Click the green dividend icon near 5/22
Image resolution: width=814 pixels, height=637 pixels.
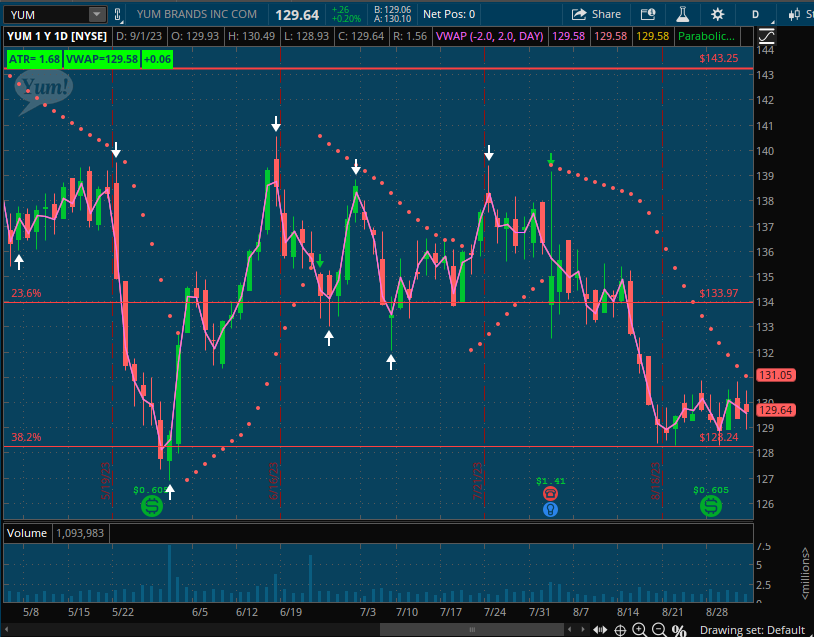tap(152, 506)
